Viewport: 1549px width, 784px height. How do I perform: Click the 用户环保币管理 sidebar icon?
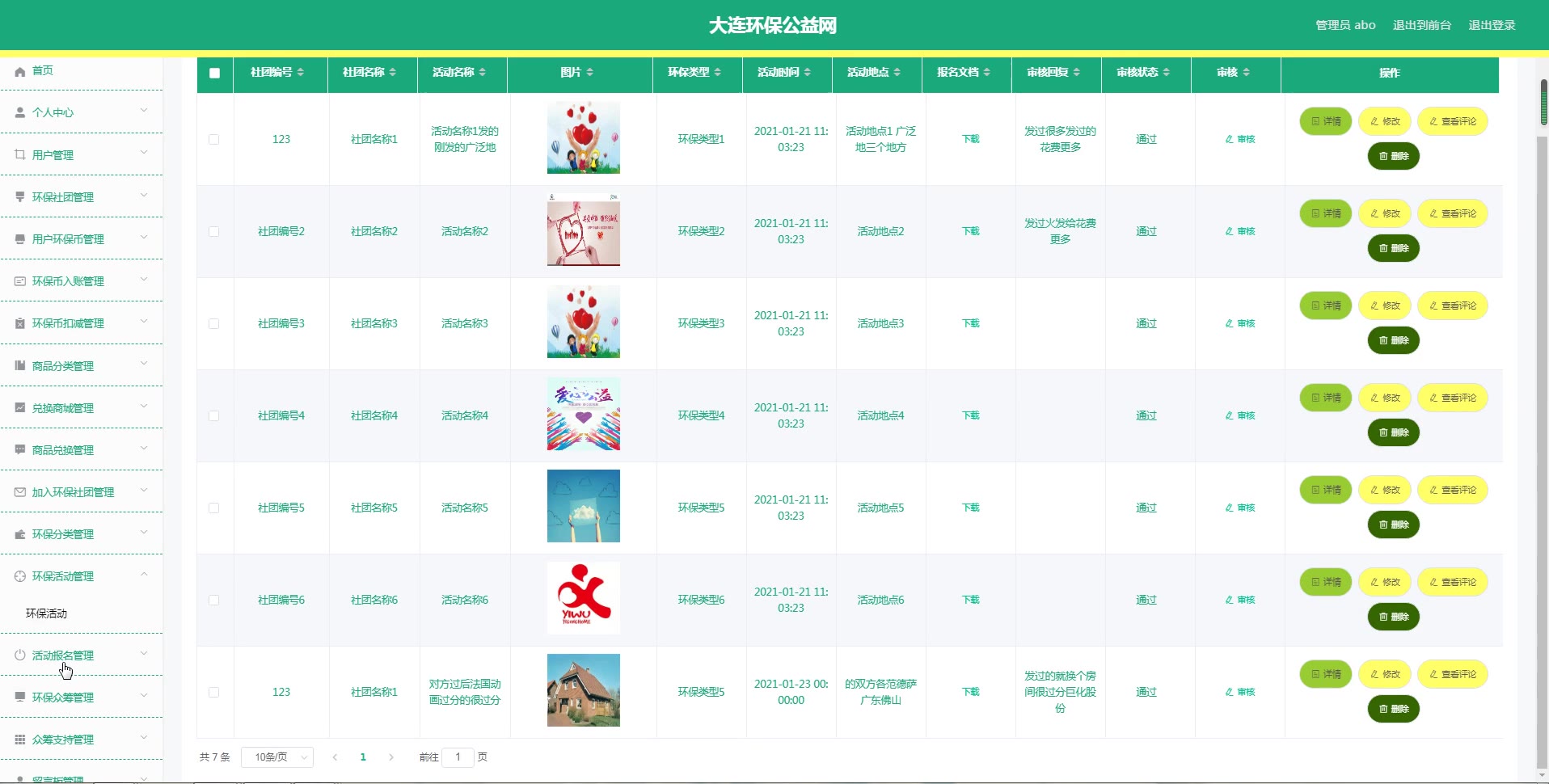pyautogui.click(x=20, y=239)
